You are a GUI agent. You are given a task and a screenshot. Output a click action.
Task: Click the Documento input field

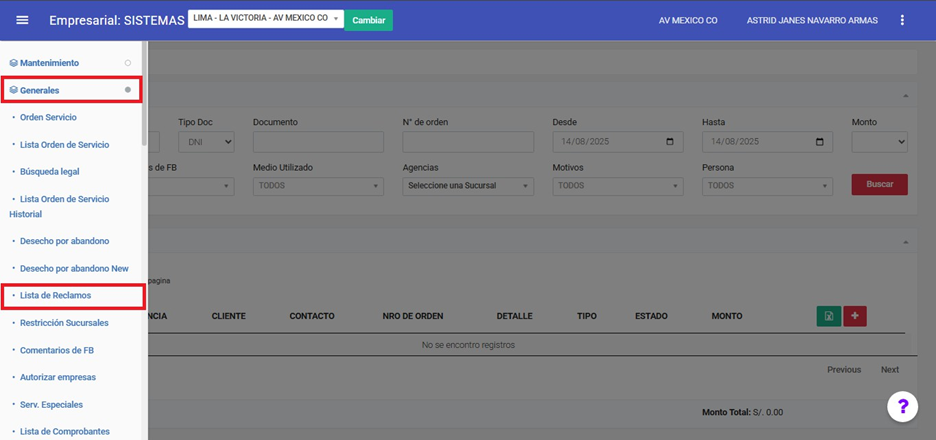[318, 142]
